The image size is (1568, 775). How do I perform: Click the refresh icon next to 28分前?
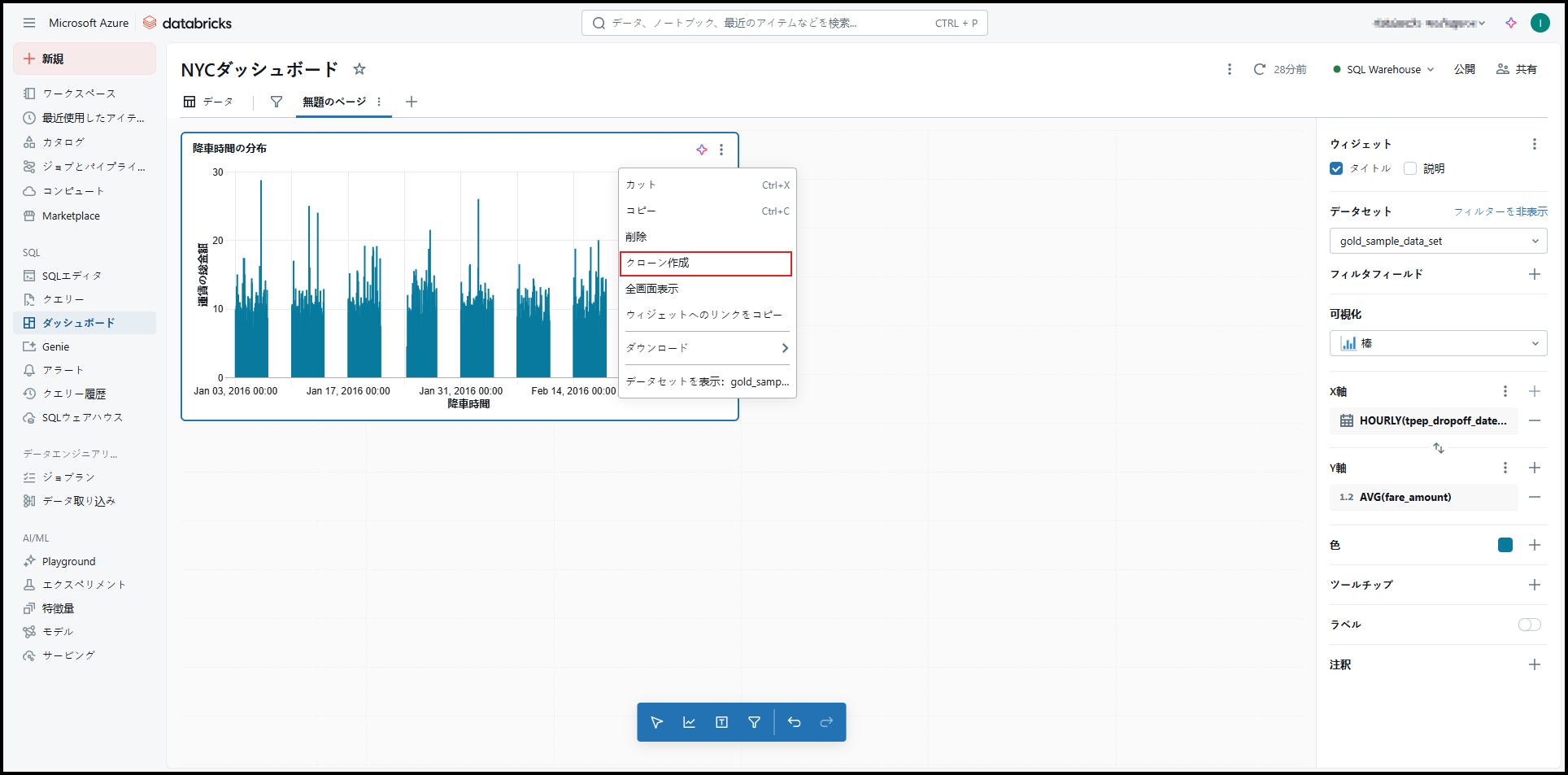click(1259, 69)
